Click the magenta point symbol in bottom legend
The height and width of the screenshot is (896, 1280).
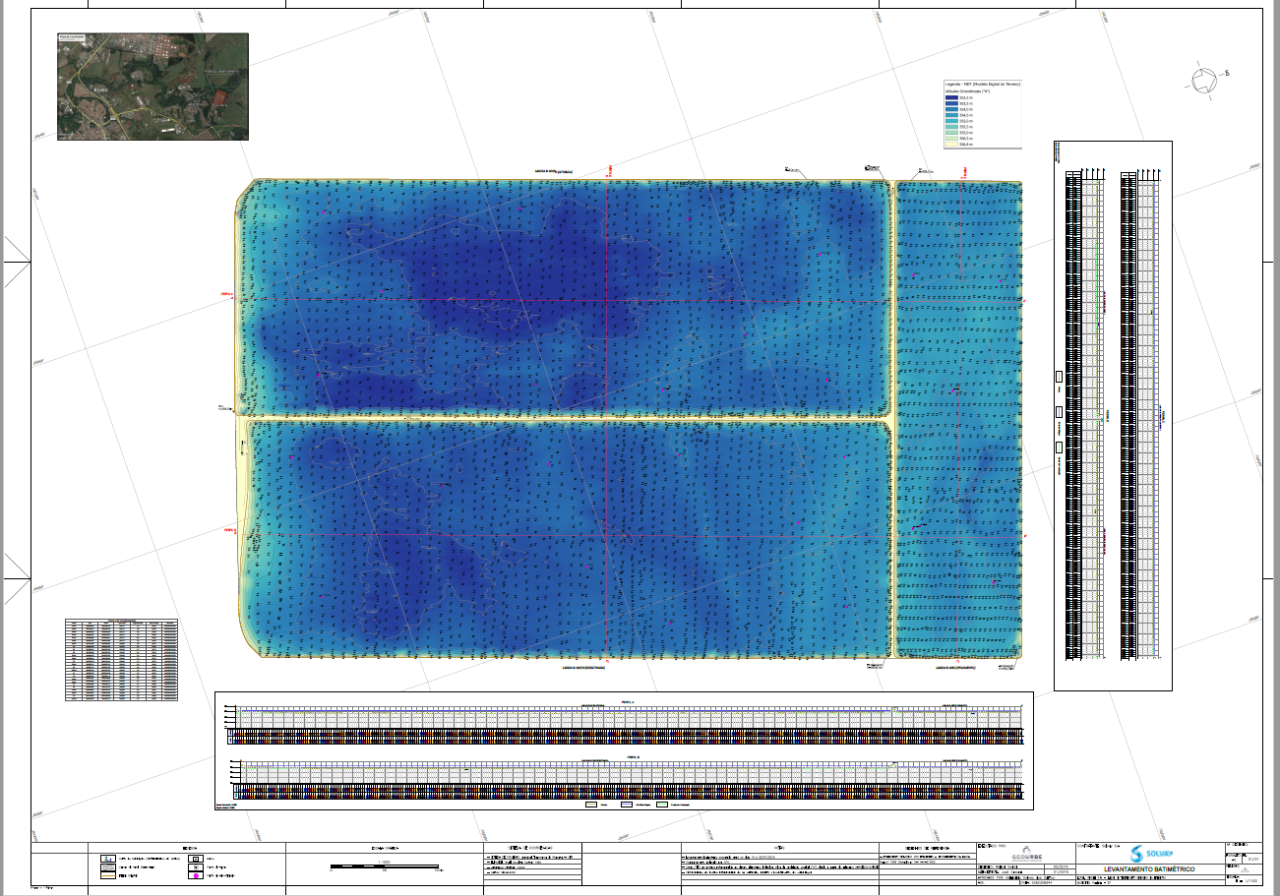pyautogui.click(x=197, y=876)
